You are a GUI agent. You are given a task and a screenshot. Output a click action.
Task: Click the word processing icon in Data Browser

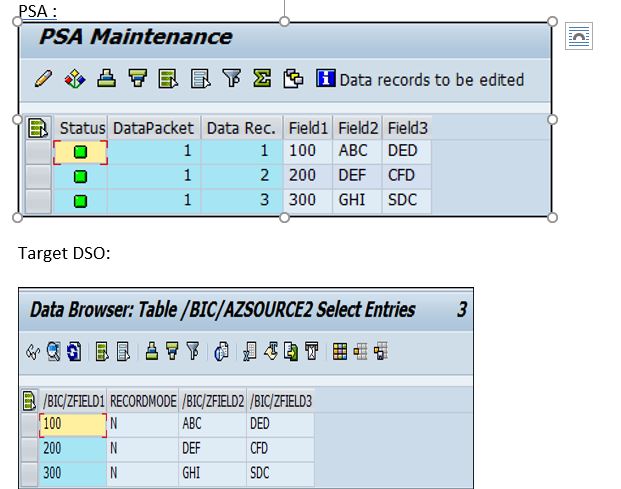[271, 351]
